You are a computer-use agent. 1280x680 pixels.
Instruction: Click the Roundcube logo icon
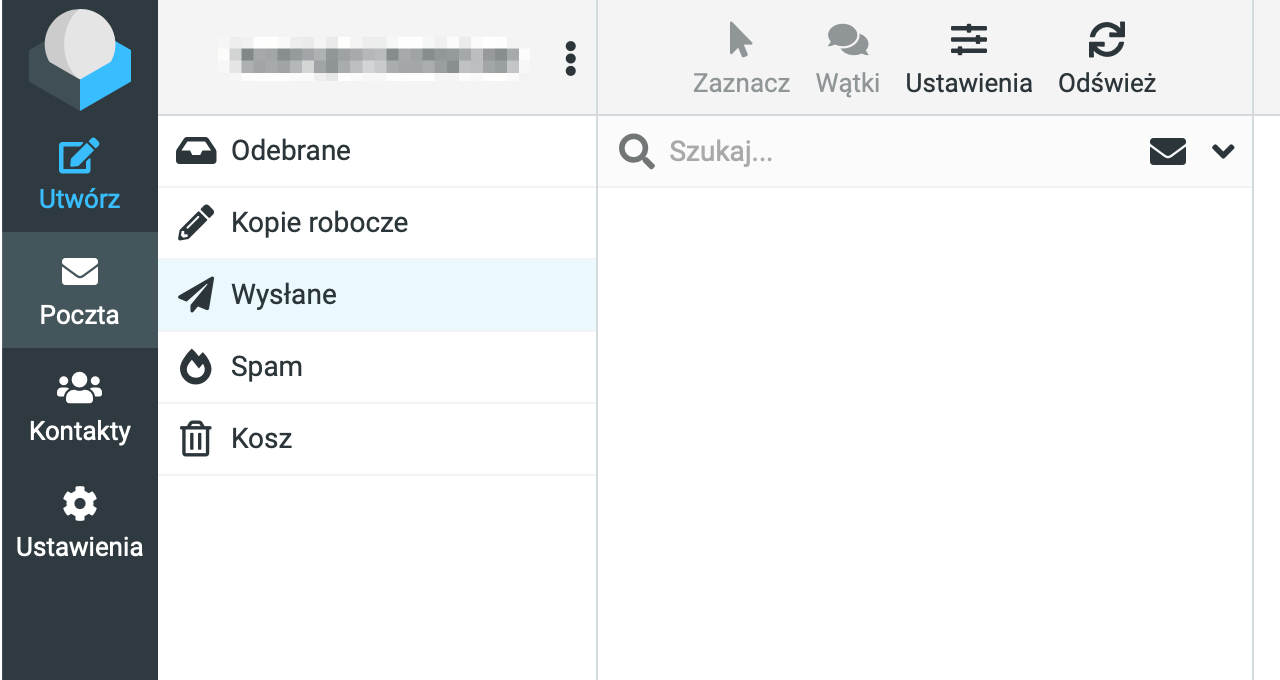point(80,58)
